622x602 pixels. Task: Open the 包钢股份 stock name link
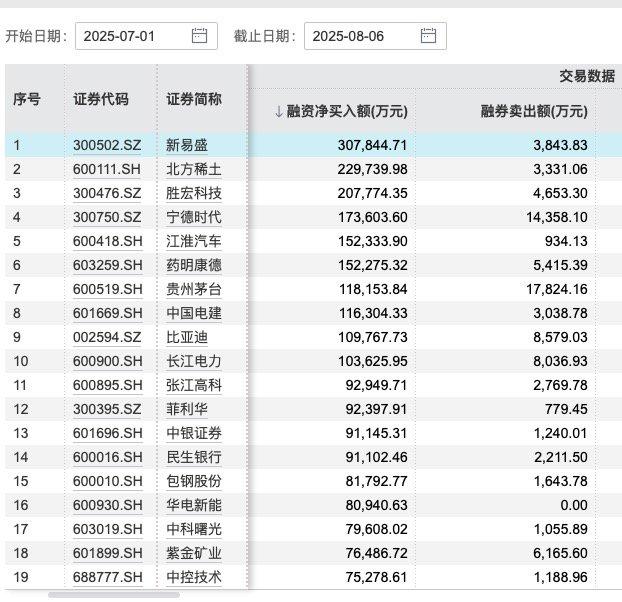click(194, 481)
